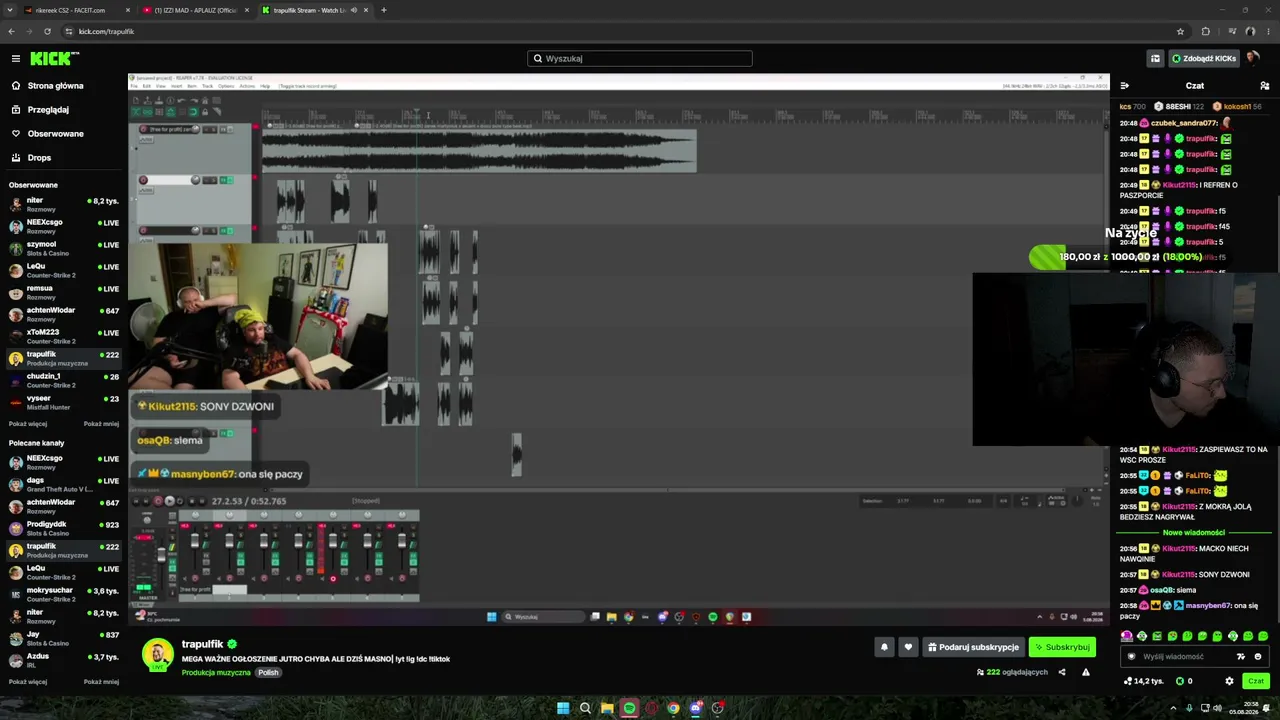This screenshot has width=1280, height=720.
Task: Collapse followed list with Pokaż mniej
Action: tap(101, 424)
